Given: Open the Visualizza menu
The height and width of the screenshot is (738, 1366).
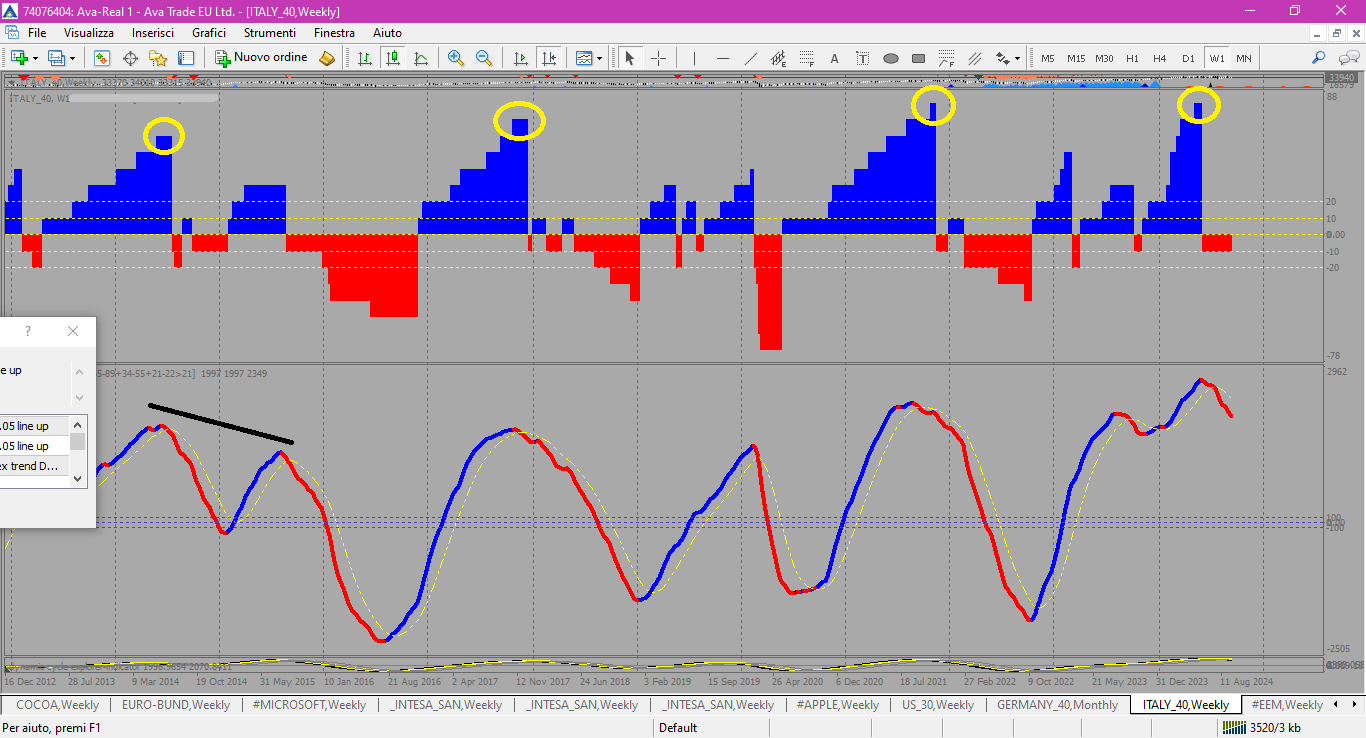Looking at the screenshot, I should (89, 33).
